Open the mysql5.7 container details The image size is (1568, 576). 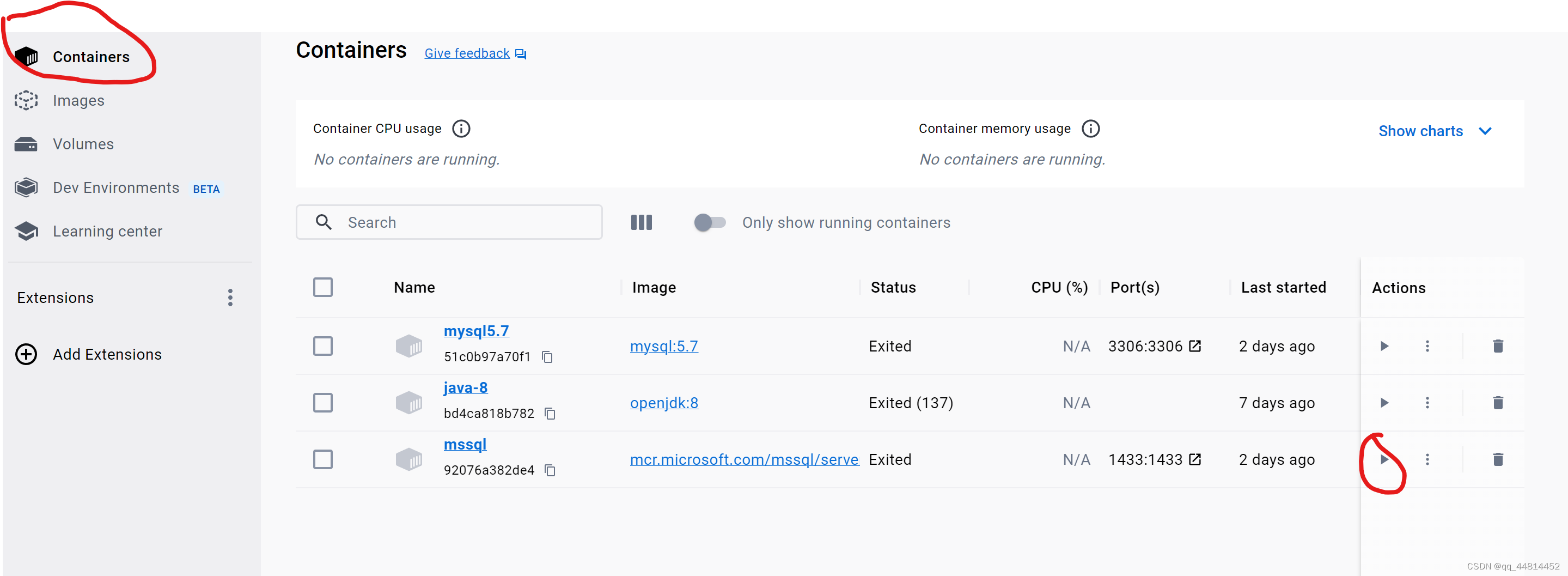tap(476, 331)
